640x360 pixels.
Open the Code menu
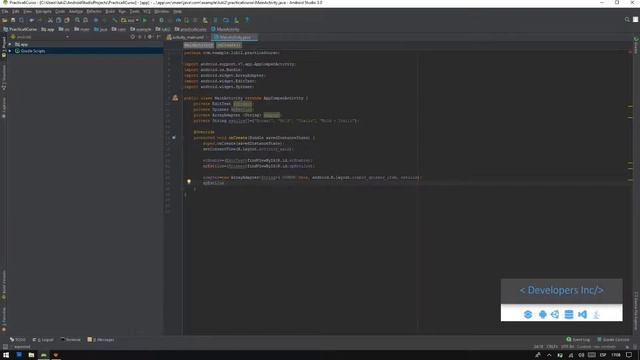coord(60,11)
